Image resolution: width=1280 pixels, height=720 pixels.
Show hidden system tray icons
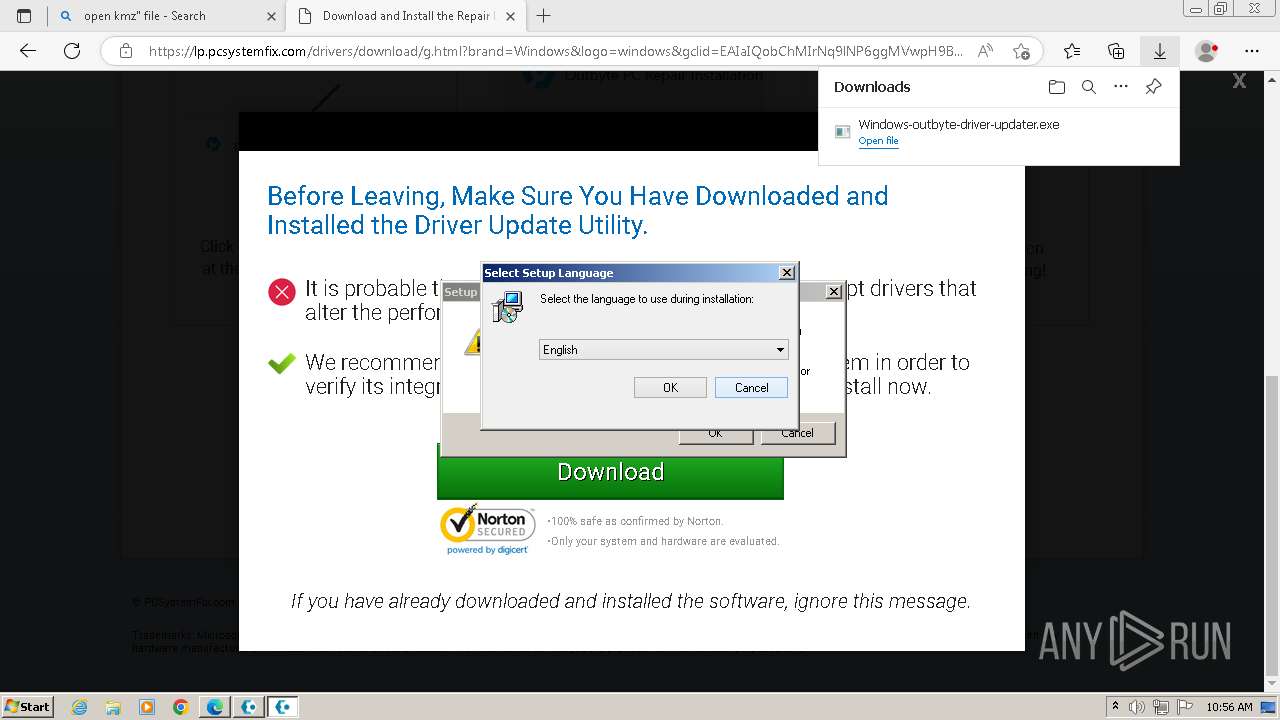(1116, 707)
